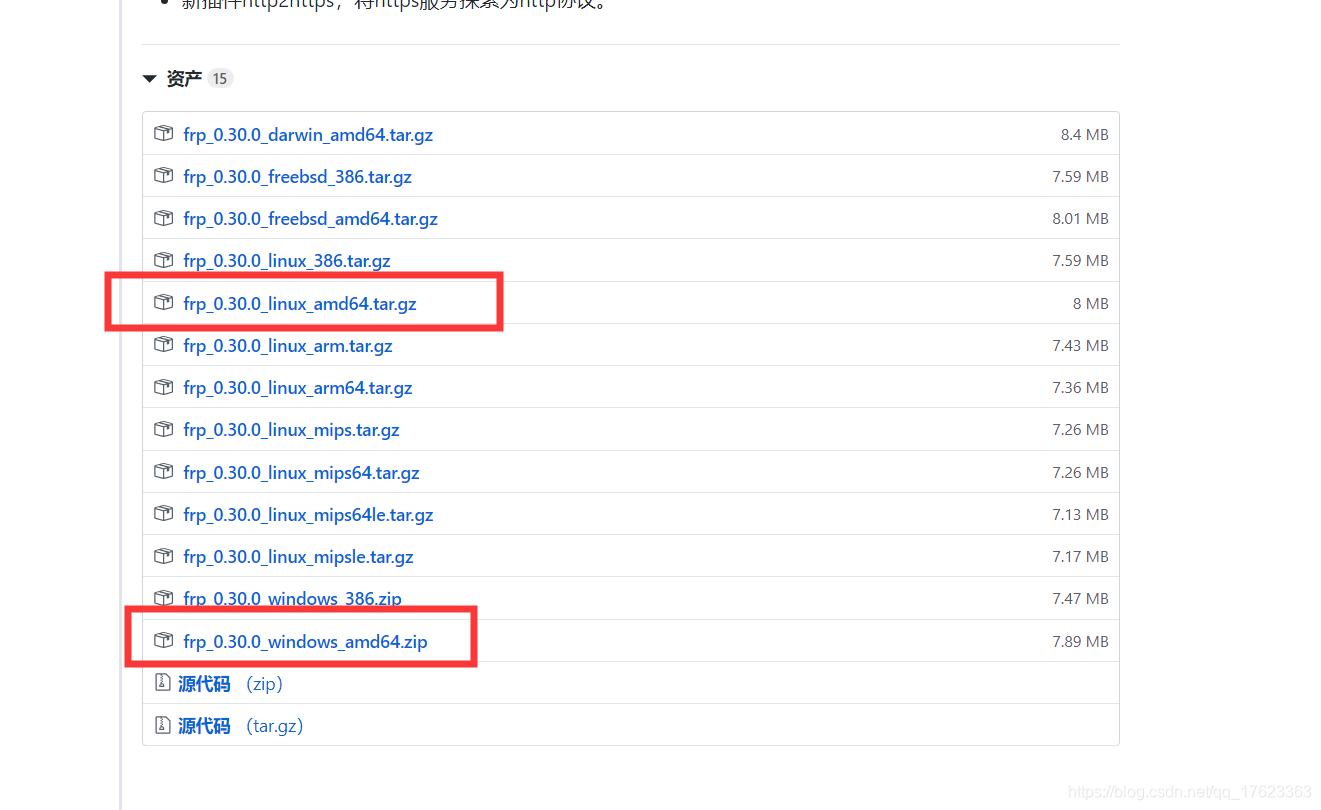1321x810 pixels.
Task: Click package icon beside linux_mips.tar.gz
Action: click(163, 428)
